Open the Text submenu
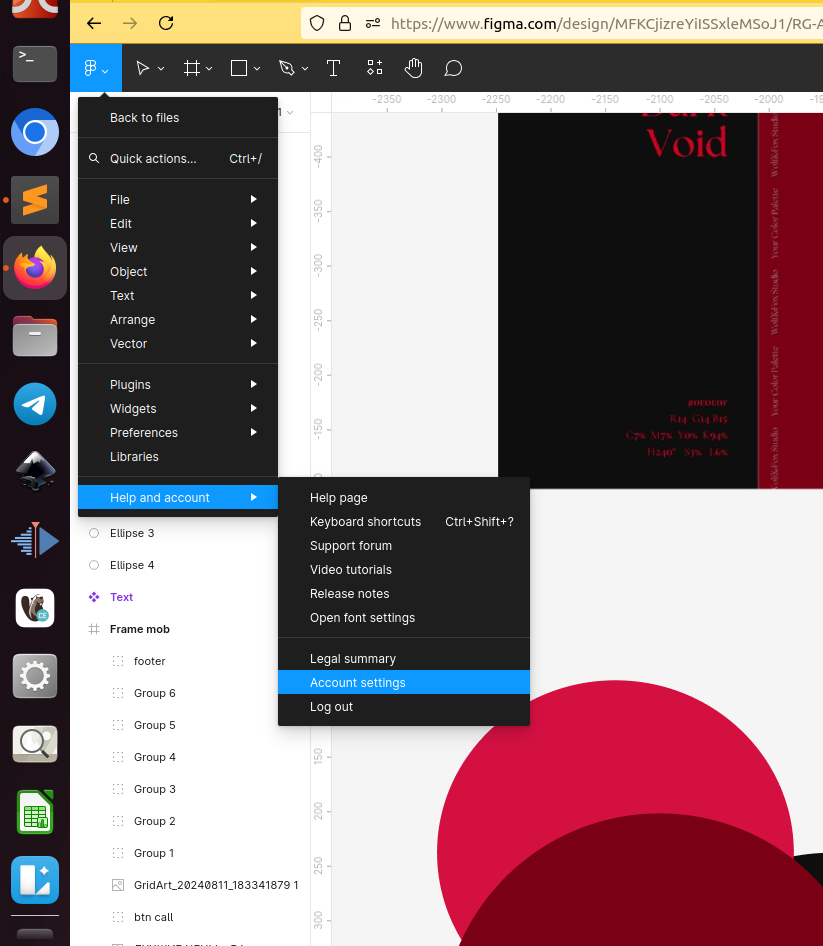The image size is (823, 946). [178, 296]
